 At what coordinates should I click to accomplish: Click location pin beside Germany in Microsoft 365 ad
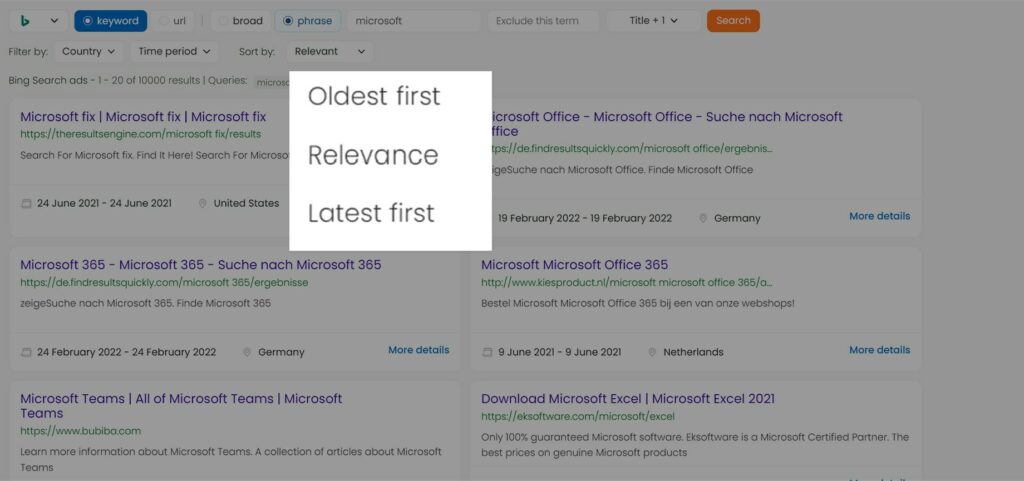coord(247,352)
